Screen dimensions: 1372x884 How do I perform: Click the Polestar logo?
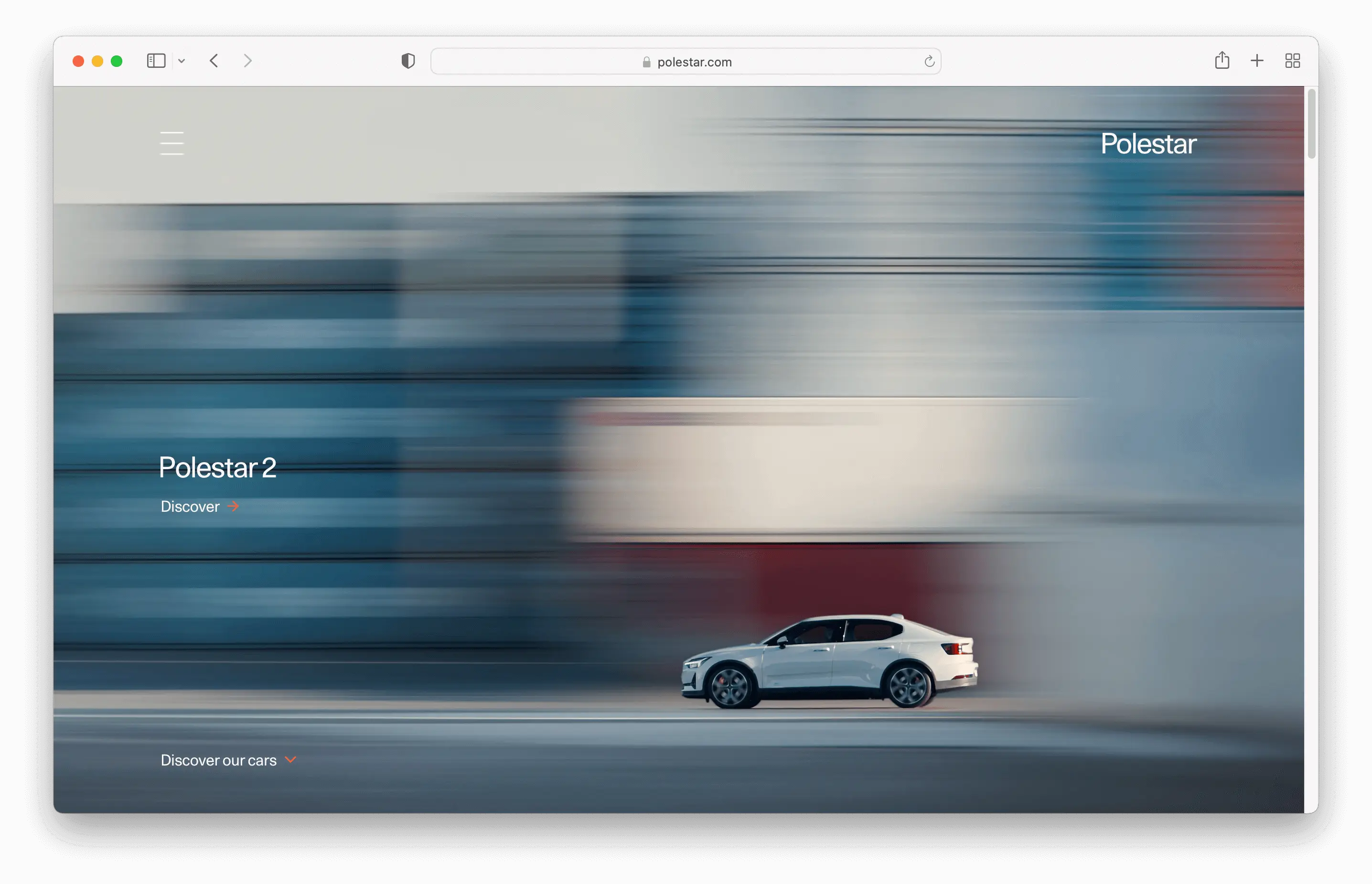[x=1148, y=143]
